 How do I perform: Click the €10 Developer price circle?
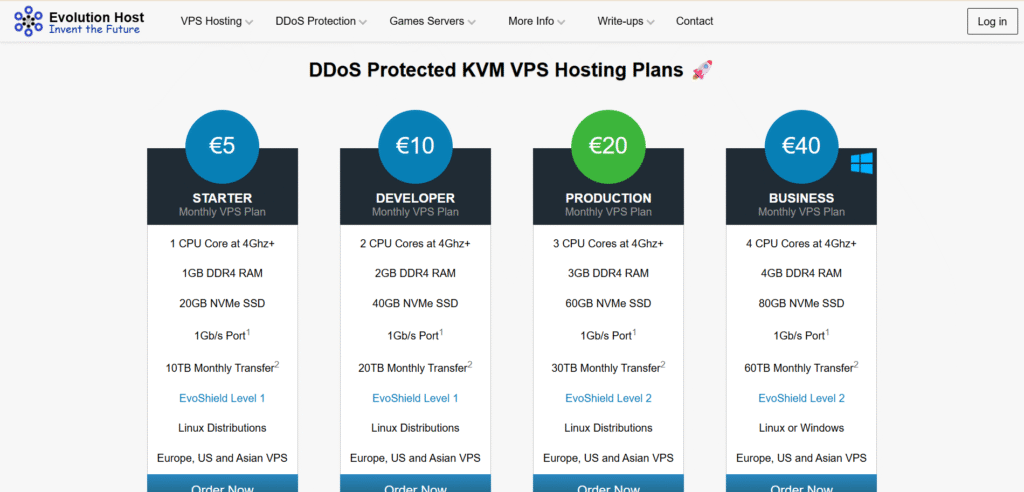coord(415,146)
